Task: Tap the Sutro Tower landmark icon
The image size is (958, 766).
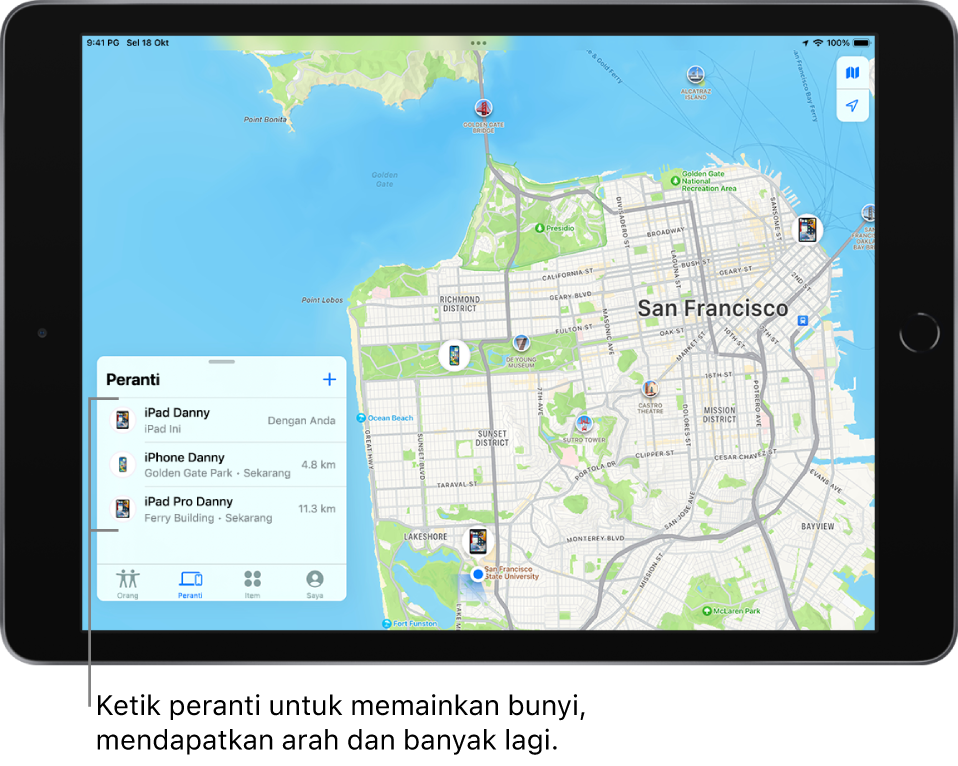Action: [584, 423]
